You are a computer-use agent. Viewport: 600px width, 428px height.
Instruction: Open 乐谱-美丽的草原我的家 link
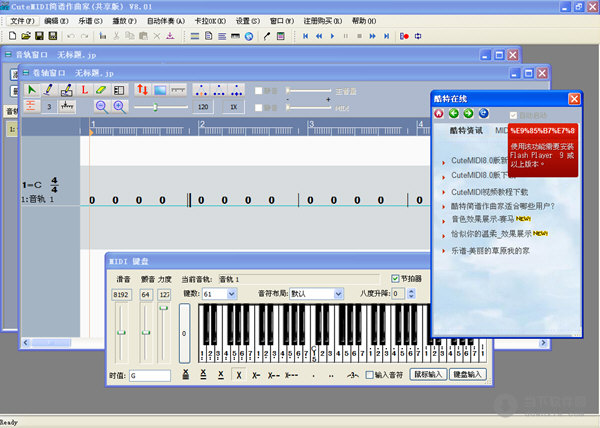click(x=490, y=251)
